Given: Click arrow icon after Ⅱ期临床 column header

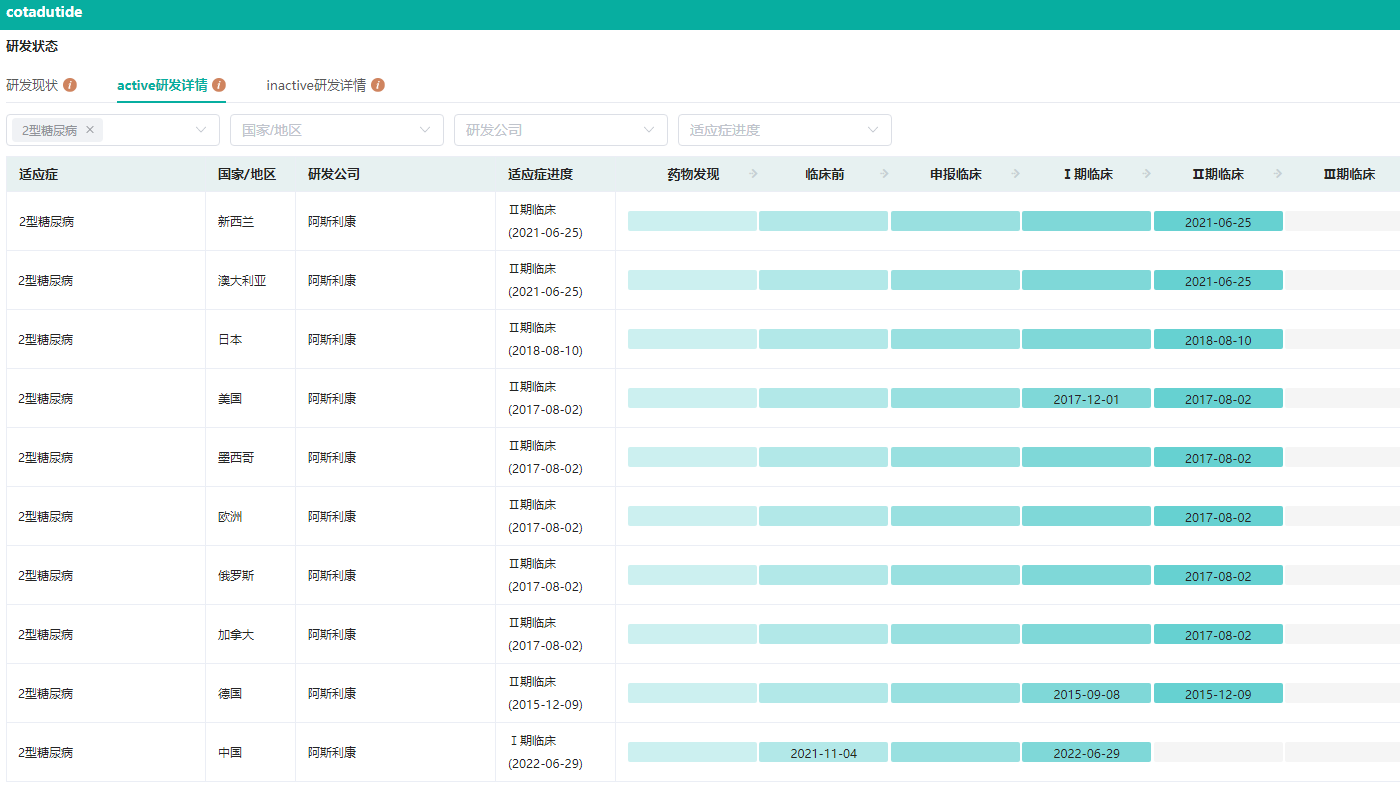Looking at the screenshot, I should point(1278,174).
